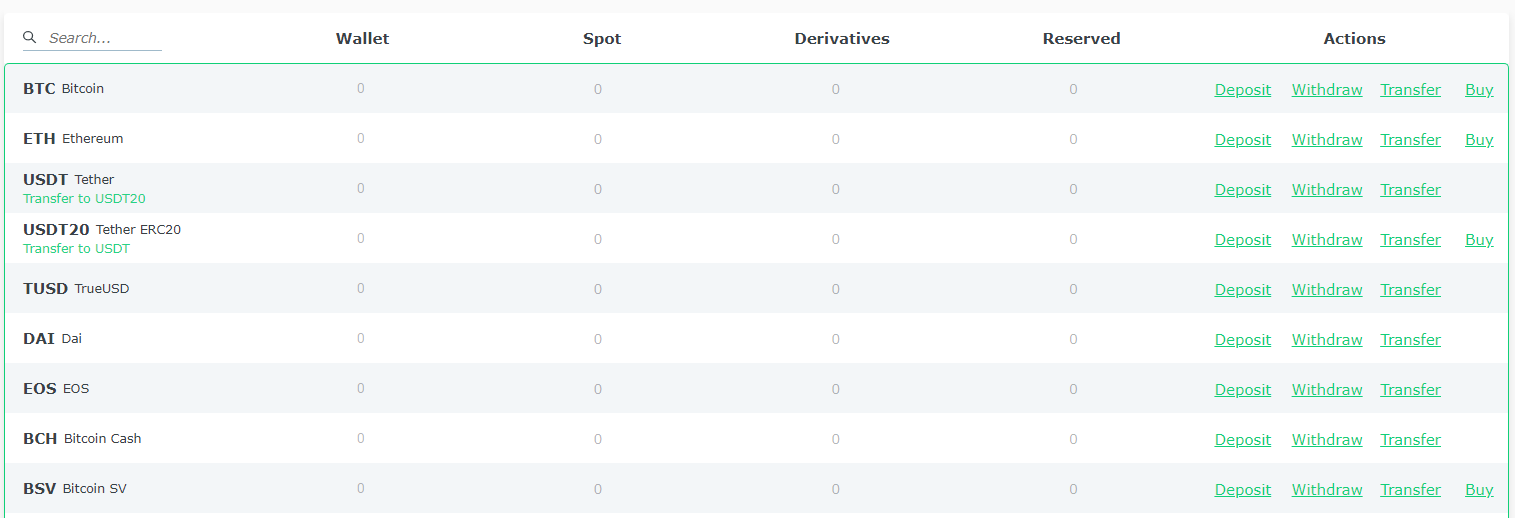Viewport: 1515px width, 518px height.
Task: Buy Bitcoin SV in BSV row
Action: [1478, 490]
